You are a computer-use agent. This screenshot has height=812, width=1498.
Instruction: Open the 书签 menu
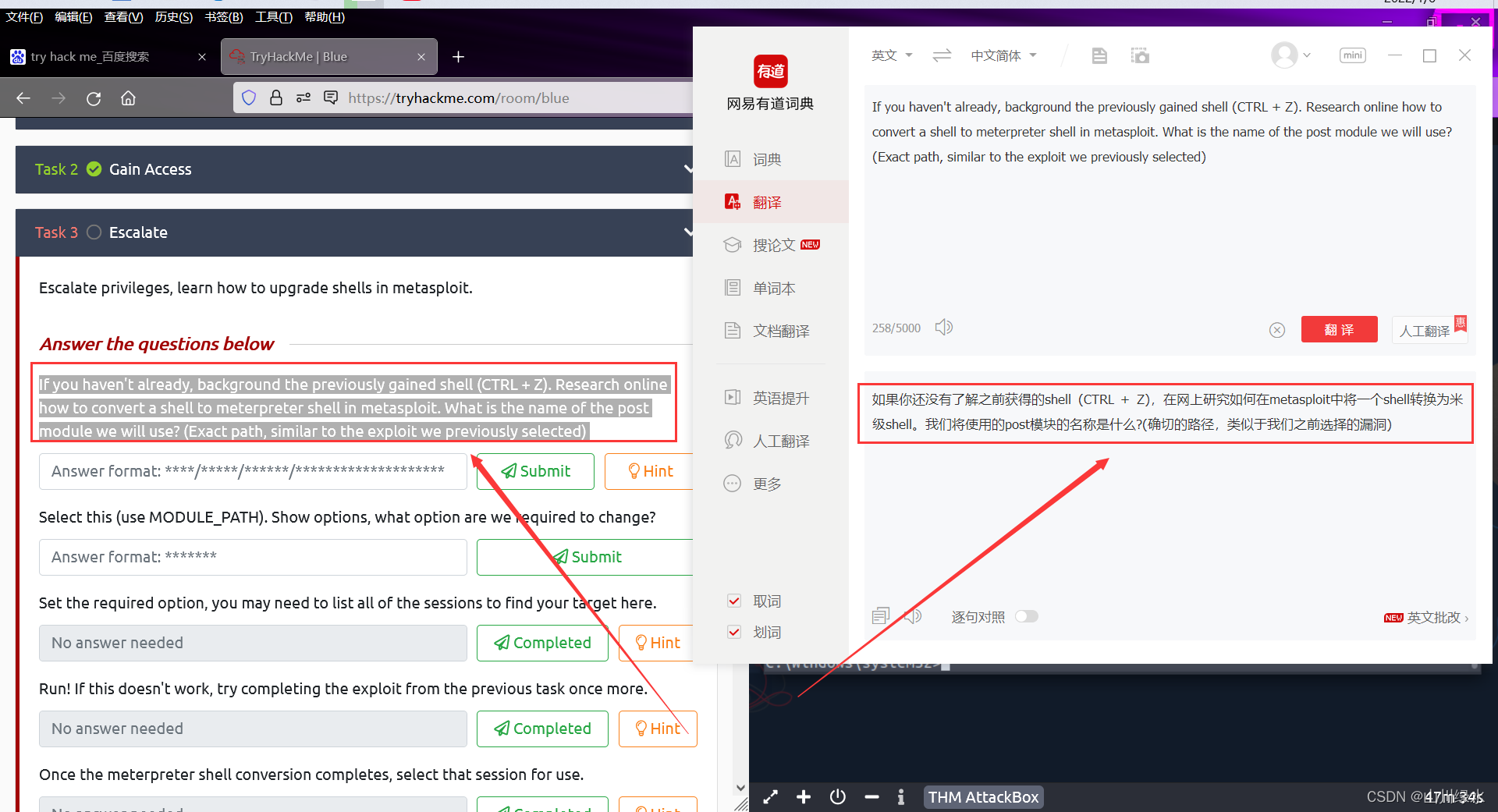coord(224,16)
